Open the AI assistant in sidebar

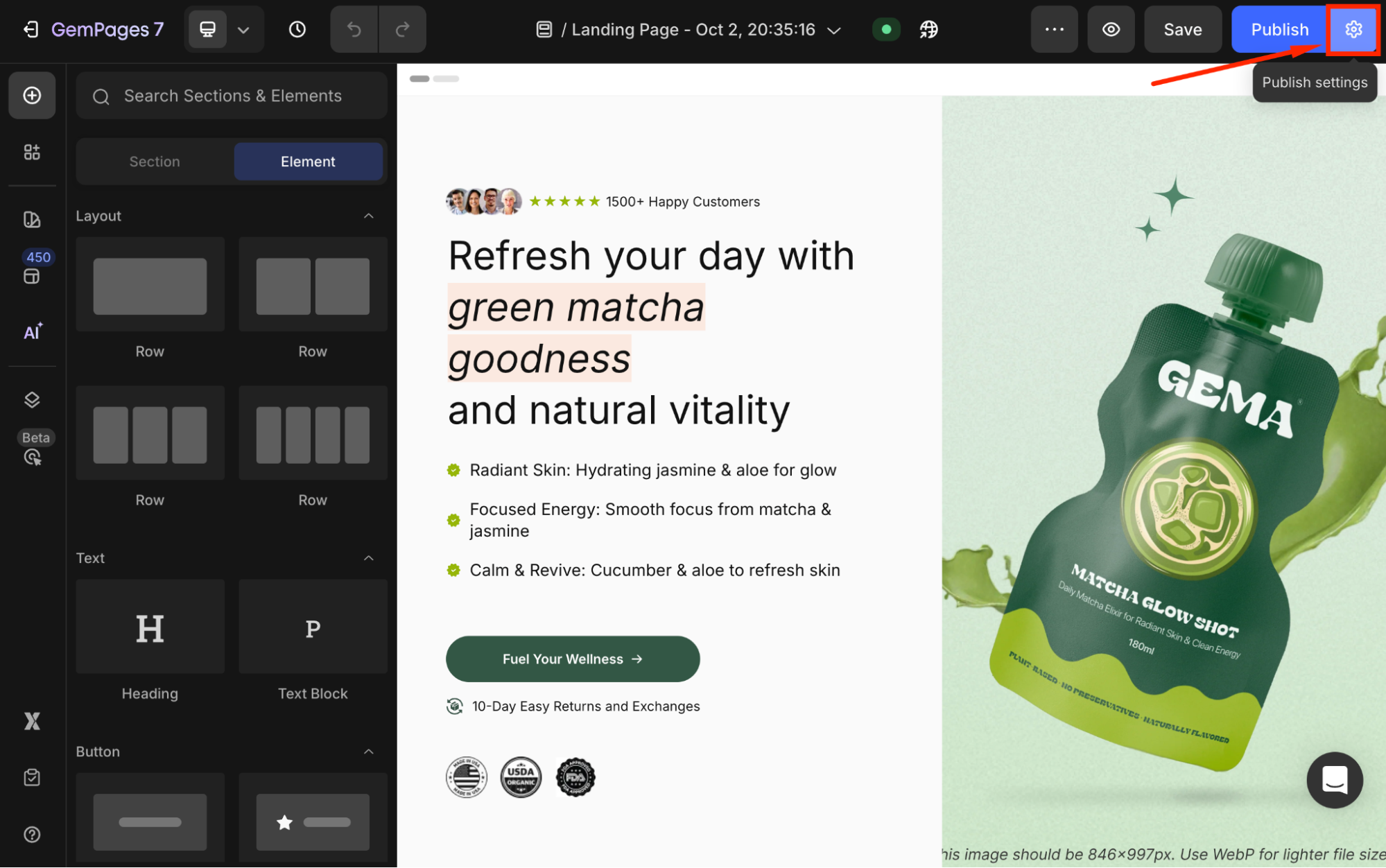pos(32,331)
